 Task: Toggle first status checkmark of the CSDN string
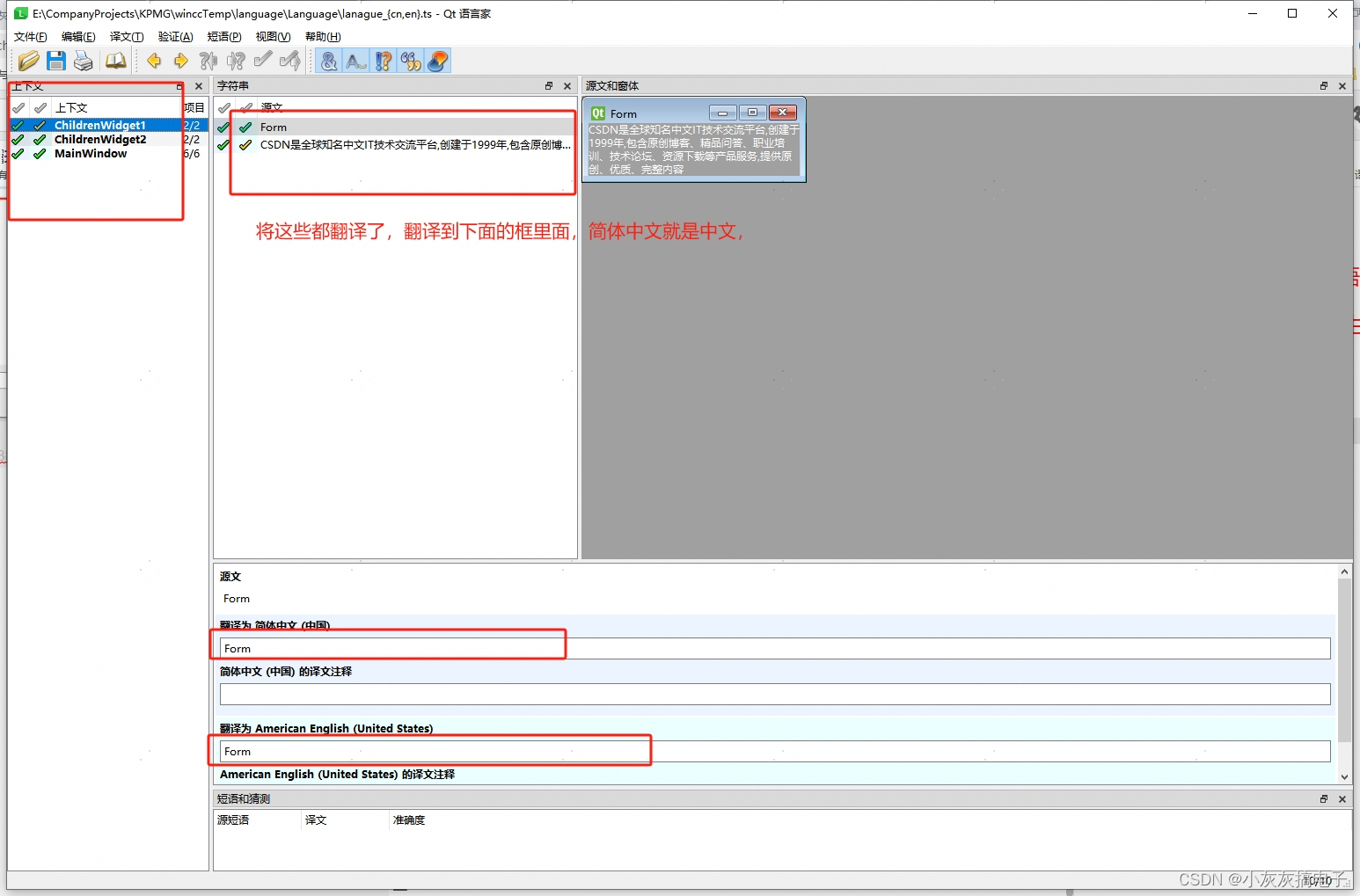click(x=224, y=145)
